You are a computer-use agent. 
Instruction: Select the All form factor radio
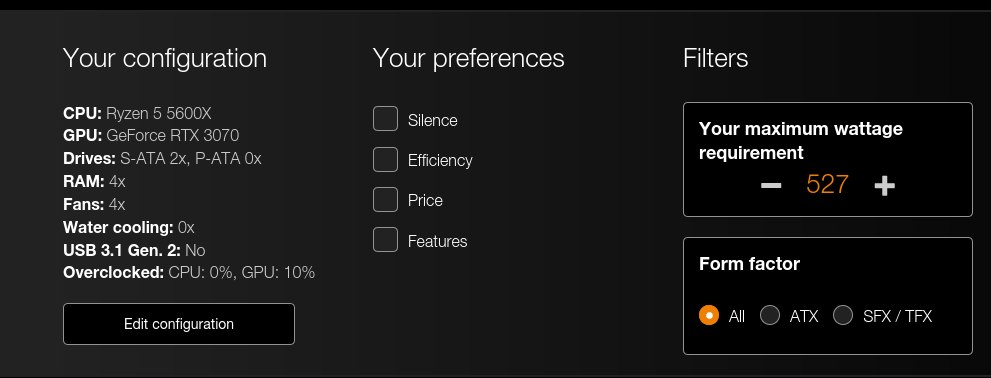pos(709,315)
